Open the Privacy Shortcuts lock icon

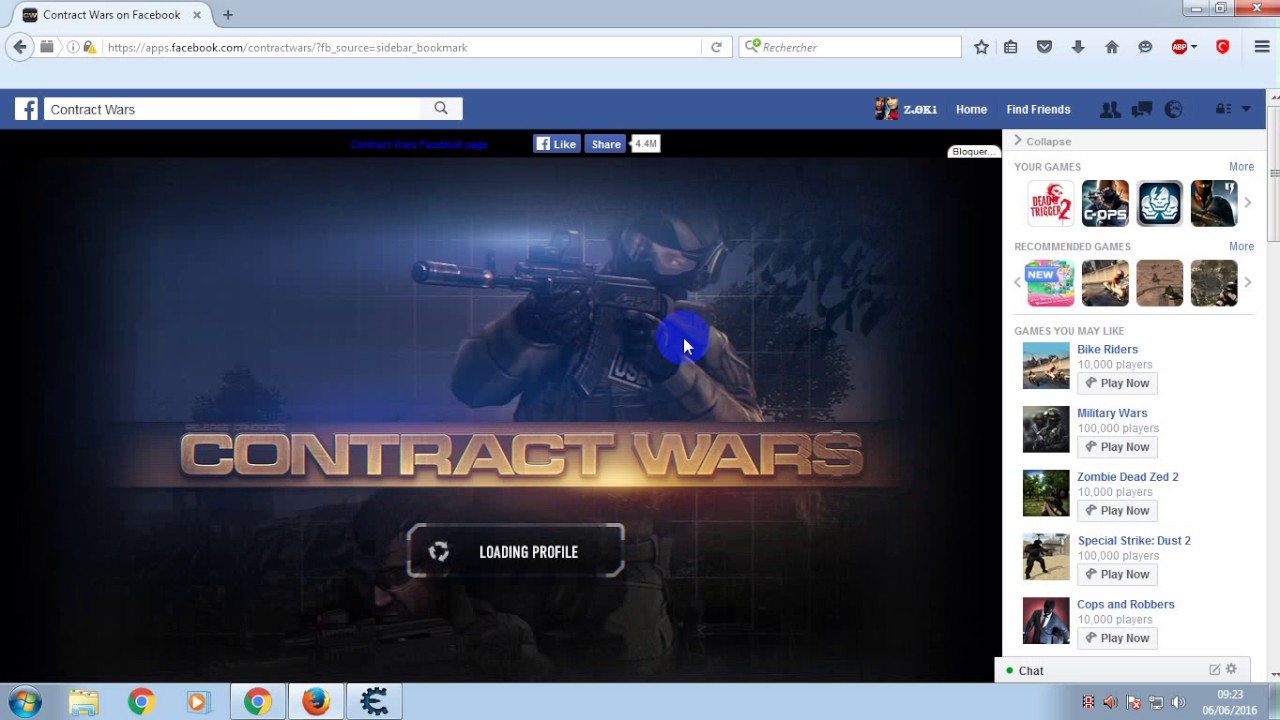[1222, 109]
